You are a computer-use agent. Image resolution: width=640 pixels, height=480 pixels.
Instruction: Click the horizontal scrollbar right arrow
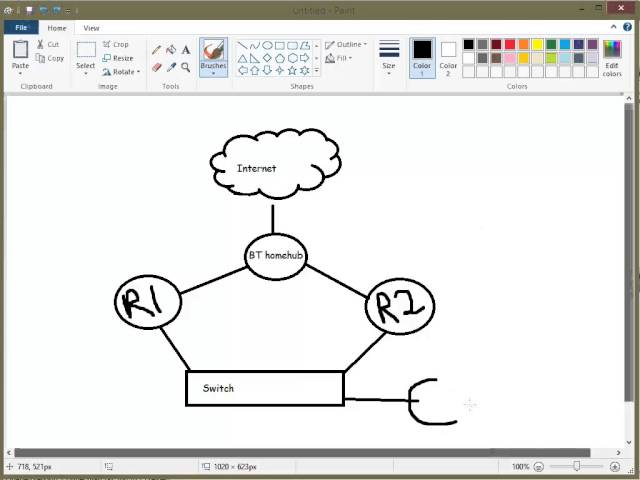pyautogui.click(x=619, y=452)
